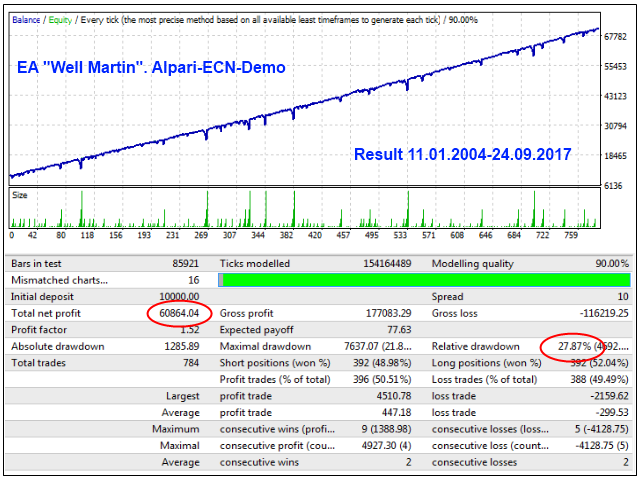This screenshot has width=640, height=480.
Task: Select the circled Total net profit value
Action: coord(180,313)
